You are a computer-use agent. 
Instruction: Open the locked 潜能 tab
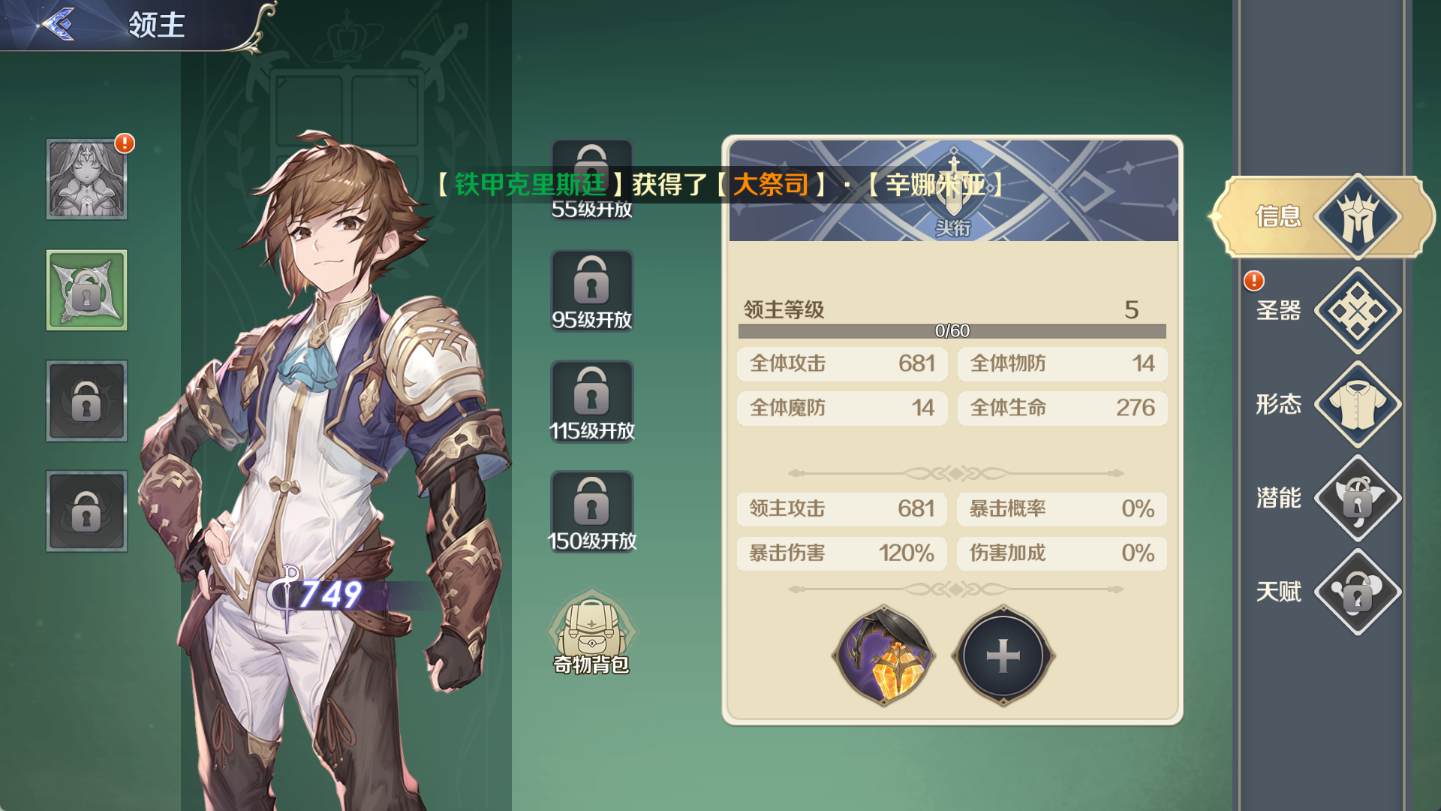pos(1320,498)
